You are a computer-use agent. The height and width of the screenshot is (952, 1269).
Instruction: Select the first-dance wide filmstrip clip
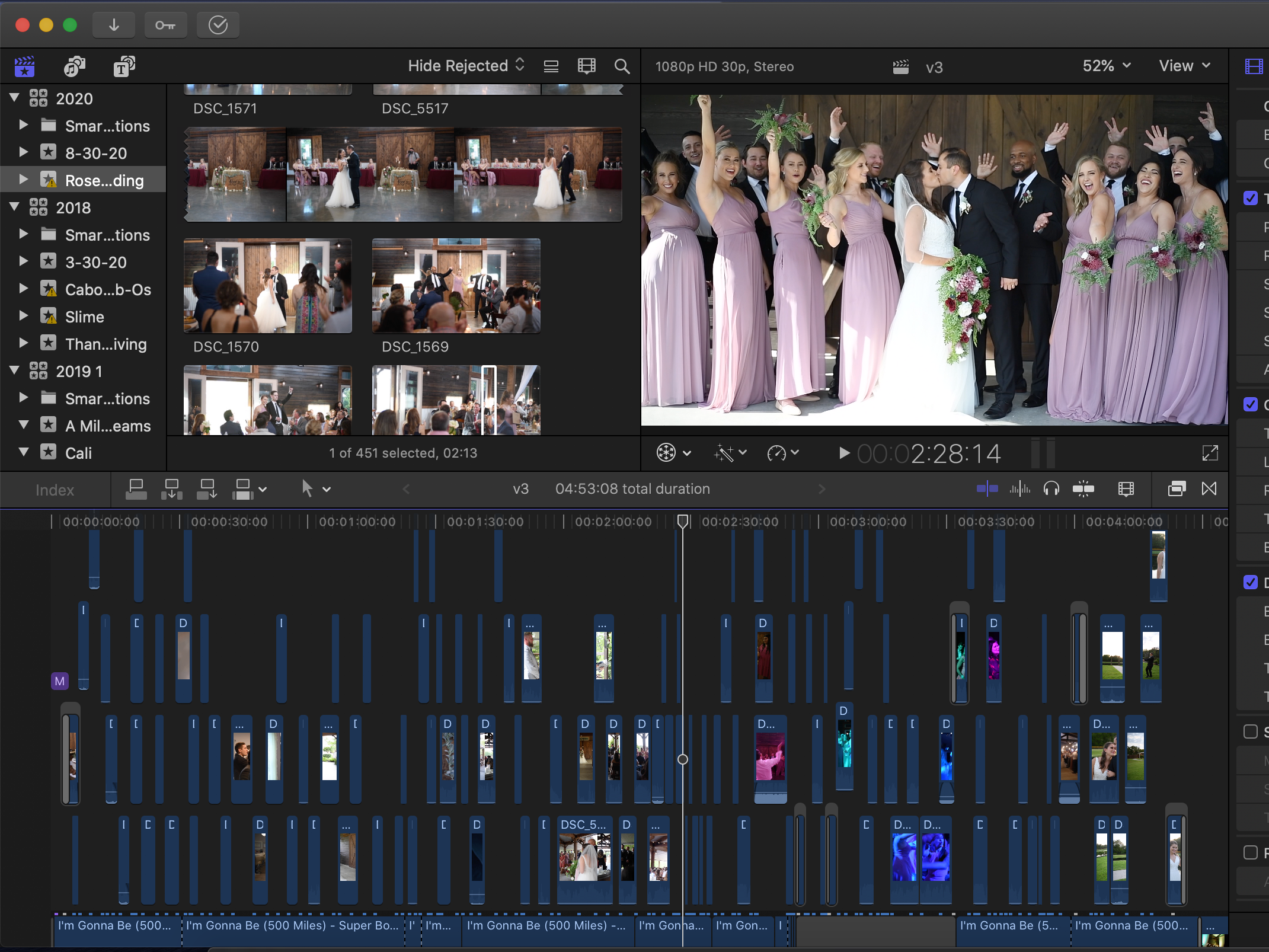(x=403, y=174)
